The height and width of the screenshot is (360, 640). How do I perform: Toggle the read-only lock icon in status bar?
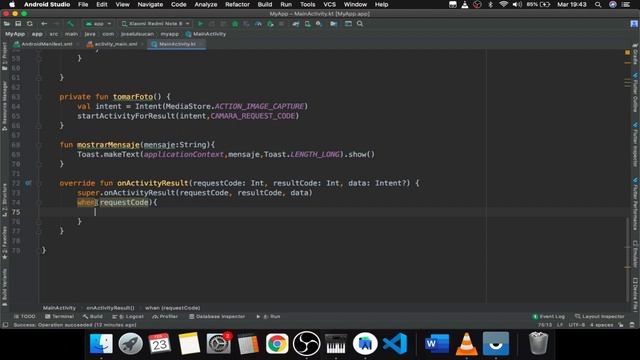pyautogui.click(x=621, y=325)
